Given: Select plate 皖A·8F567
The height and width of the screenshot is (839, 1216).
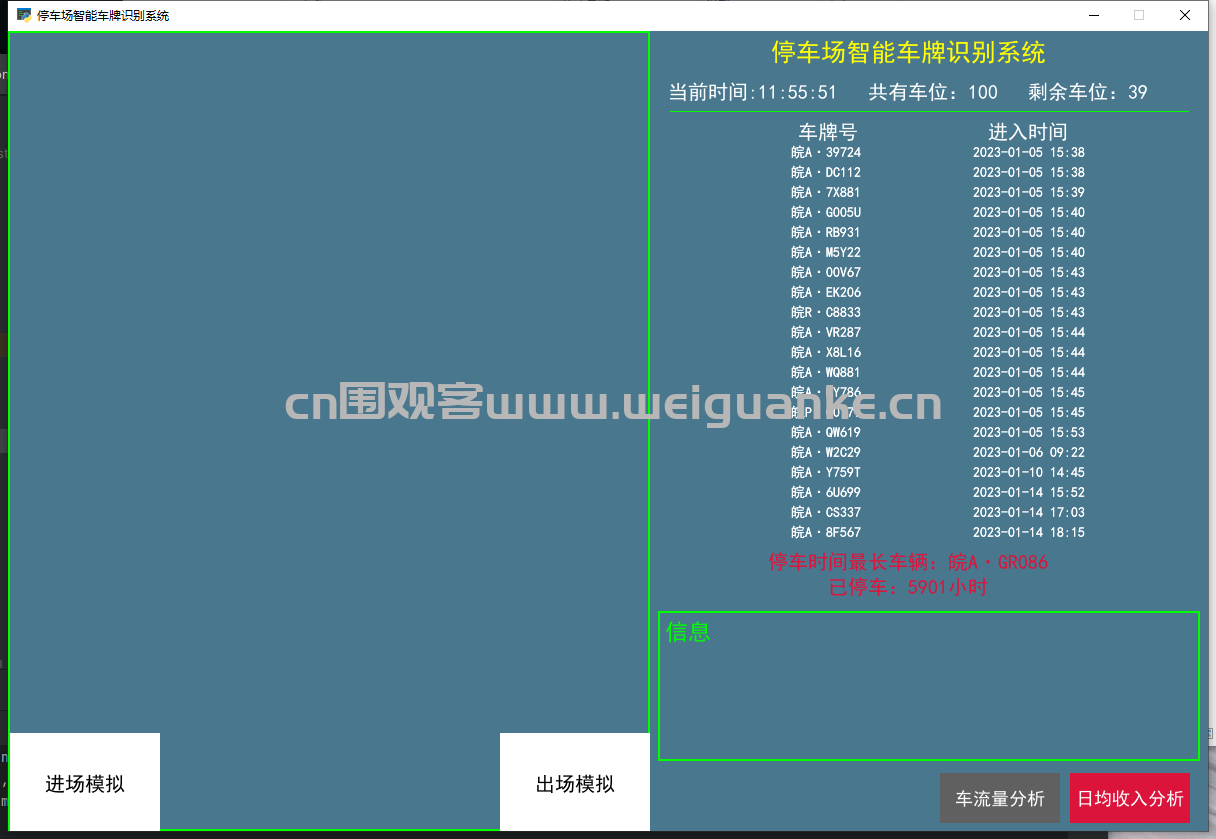Looking at the screenshot, I should coord(826,533).
